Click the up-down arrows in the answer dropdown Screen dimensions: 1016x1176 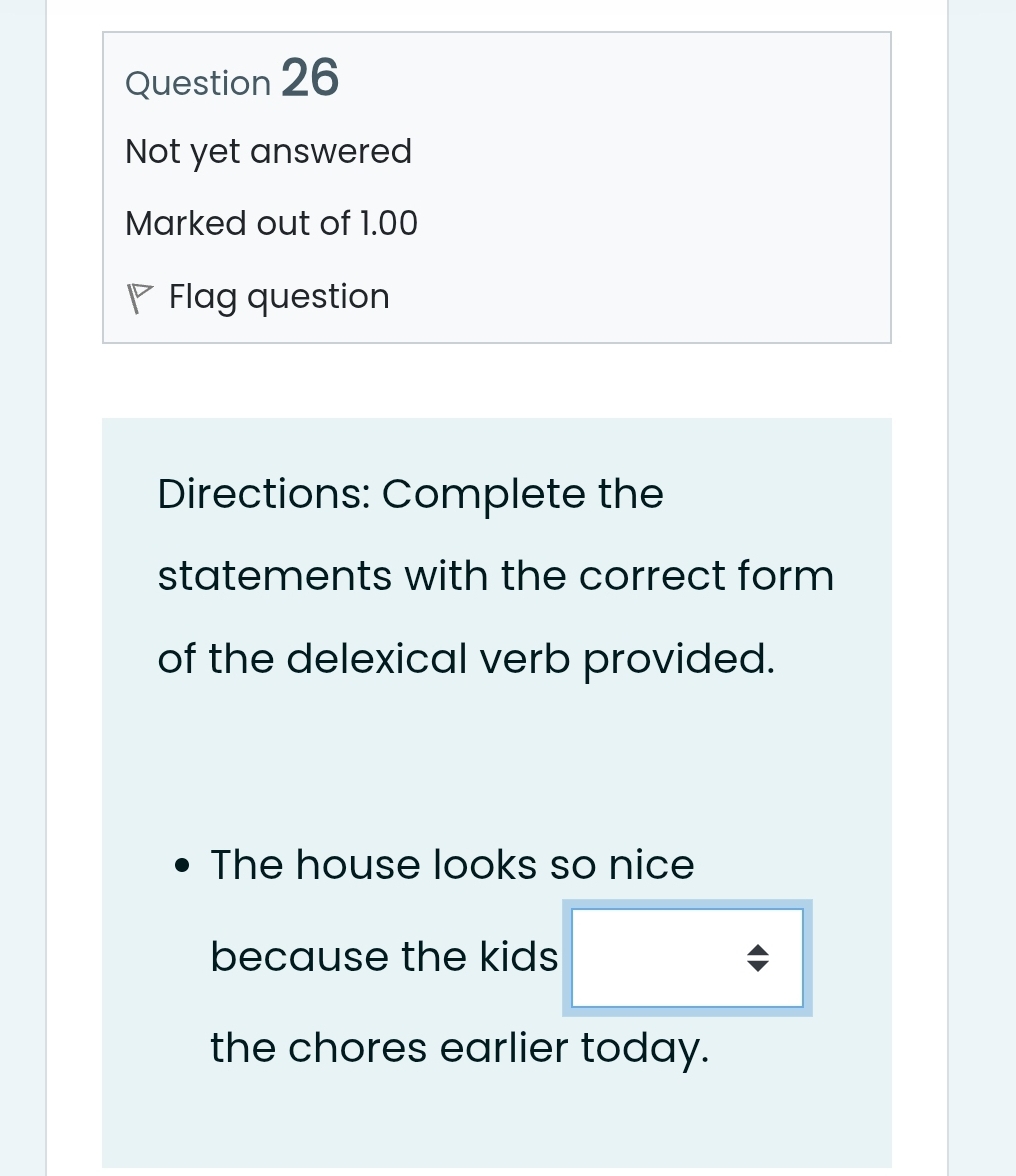(x=758, y=958)
